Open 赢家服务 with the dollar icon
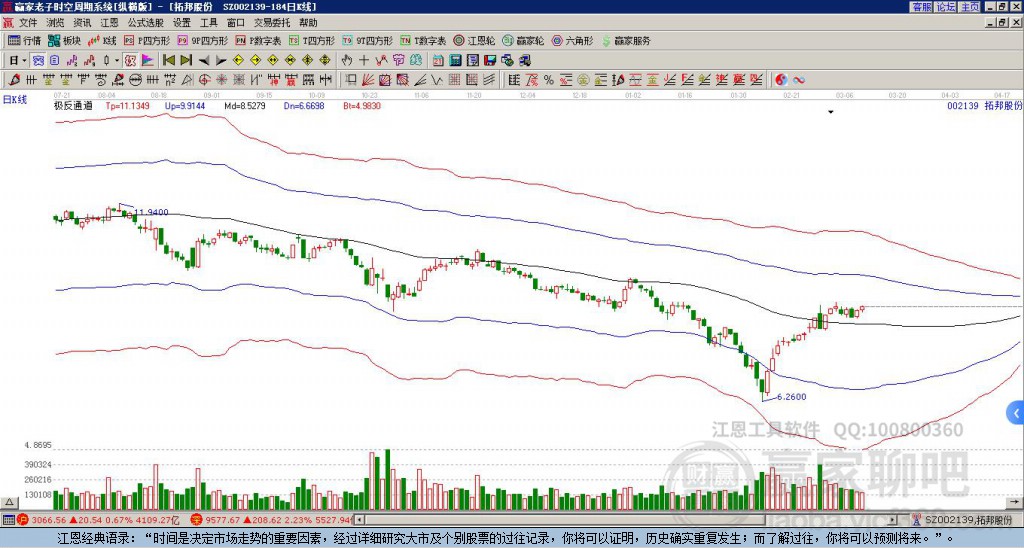 [626, 40]
